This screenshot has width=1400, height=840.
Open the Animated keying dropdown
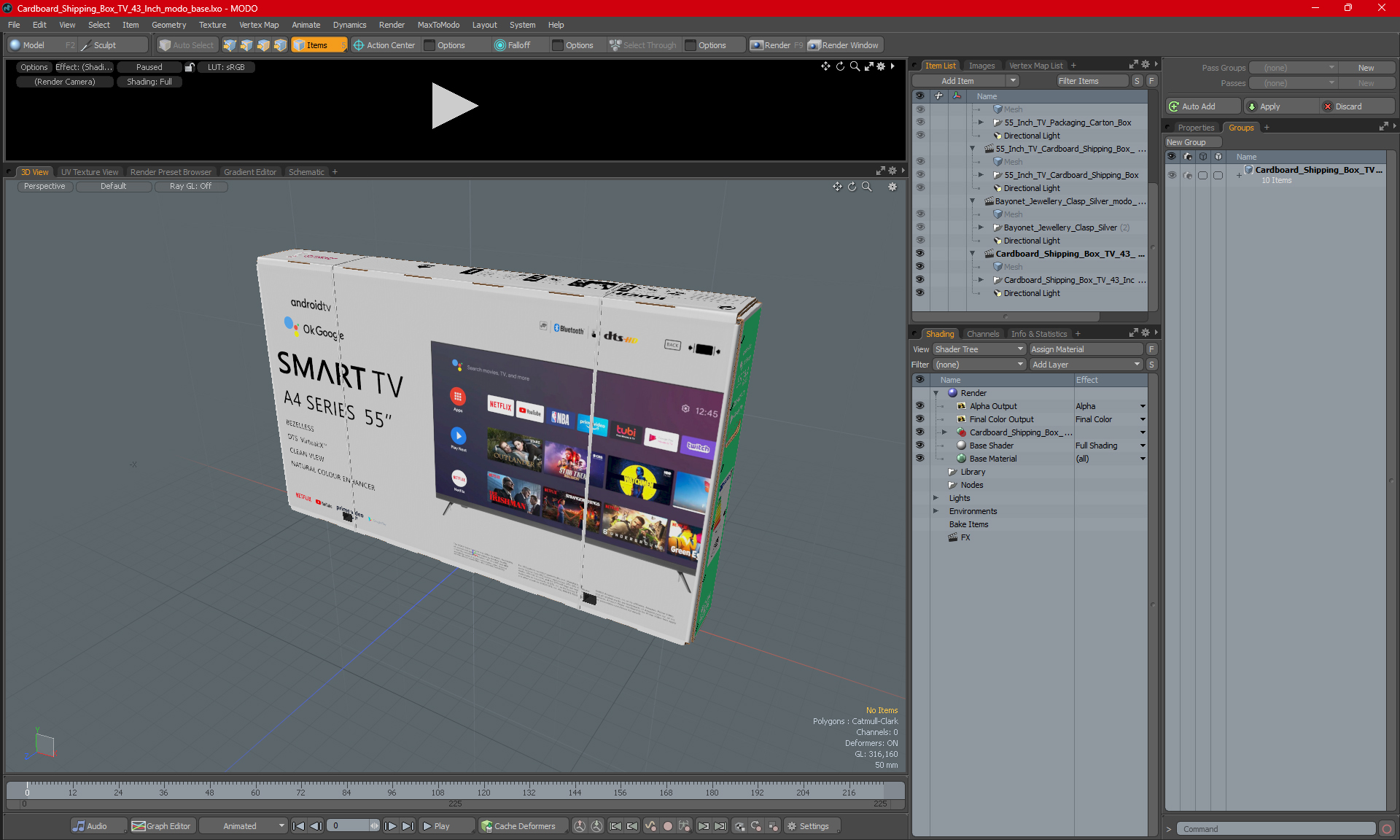tap(244, 826)
